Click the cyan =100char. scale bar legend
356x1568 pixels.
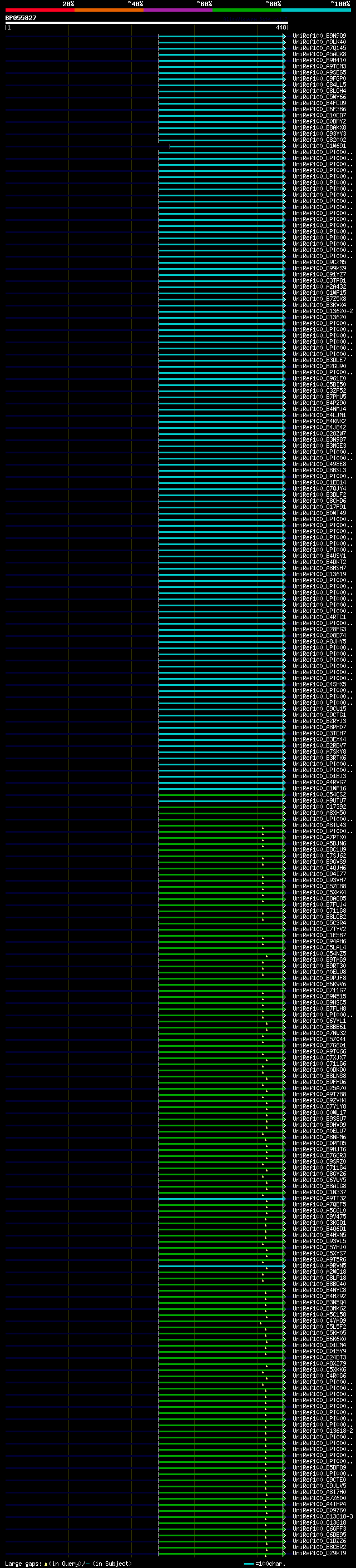click(248, 1563)
